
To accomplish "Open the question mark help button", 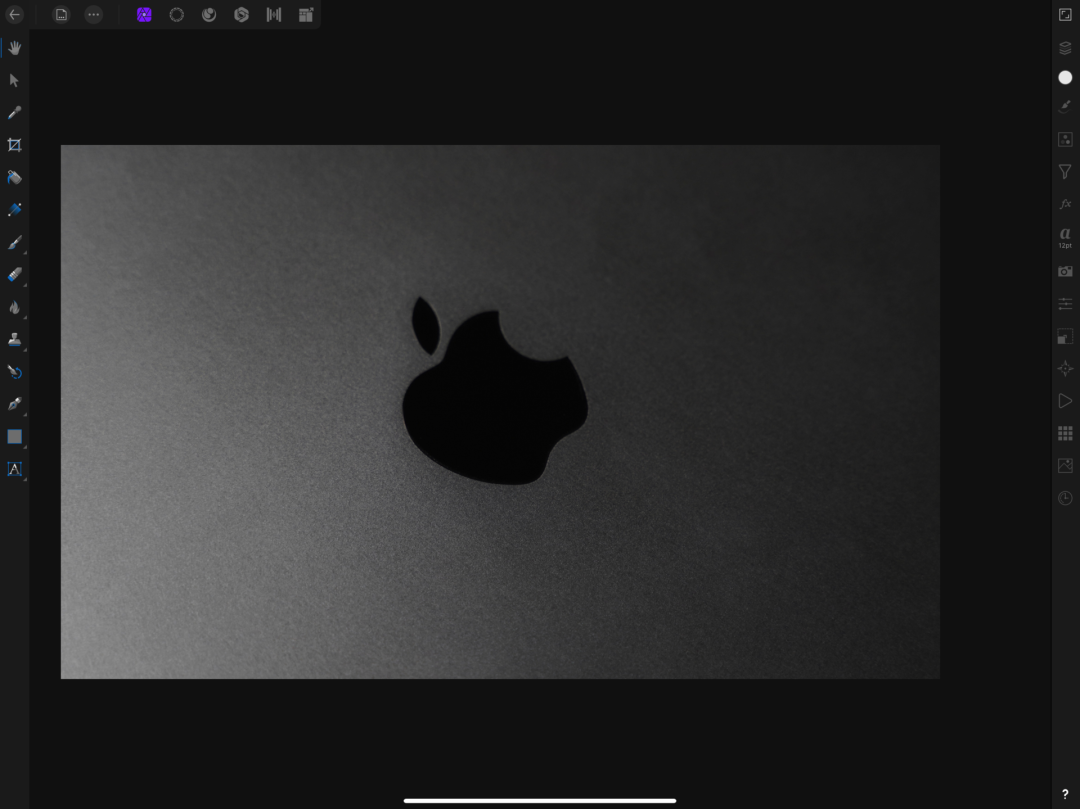I will [1065, 795].
